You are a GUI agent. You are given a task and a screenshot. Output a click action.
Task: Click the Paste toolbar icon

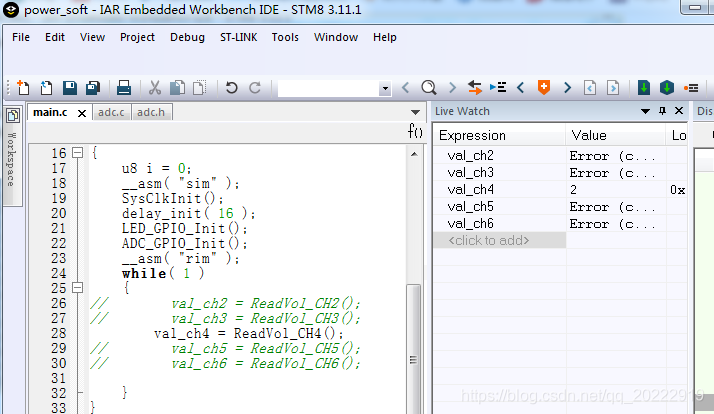(199, 87)
